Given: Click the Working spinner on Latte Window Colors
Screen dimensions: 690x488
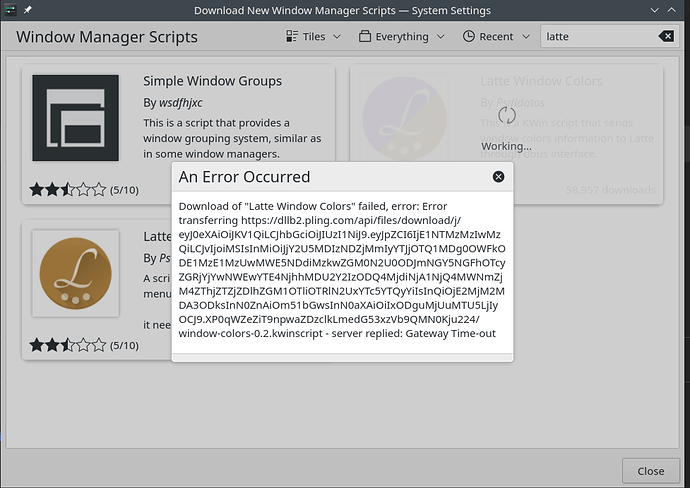Looking at the screenshot, I should [x=506, y=115].
